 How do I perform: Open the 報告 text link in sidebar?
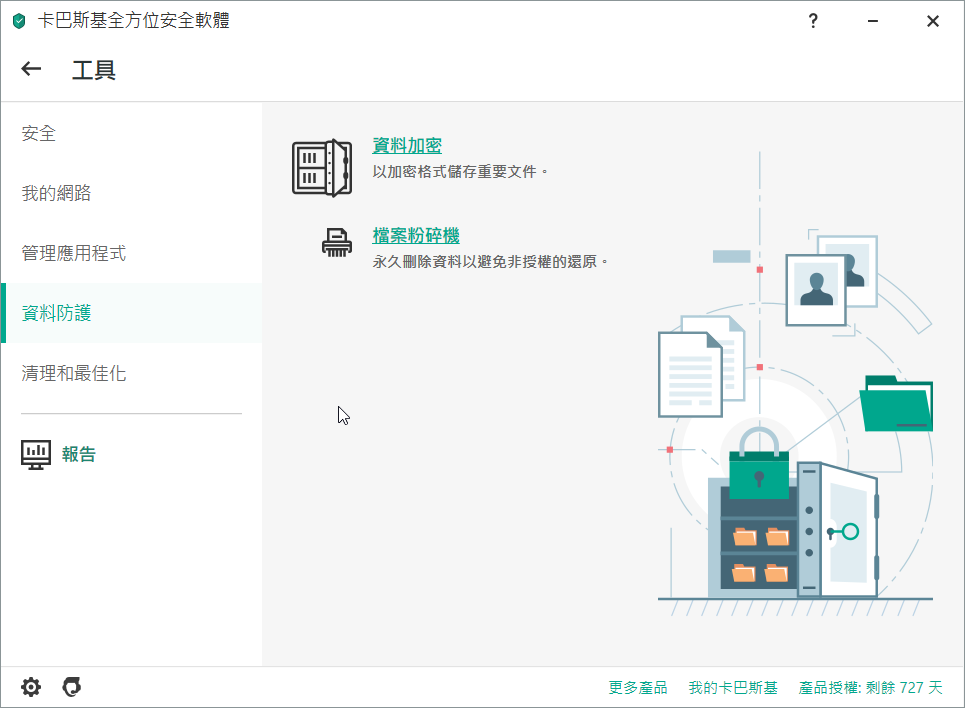click(x=79, y=455)
